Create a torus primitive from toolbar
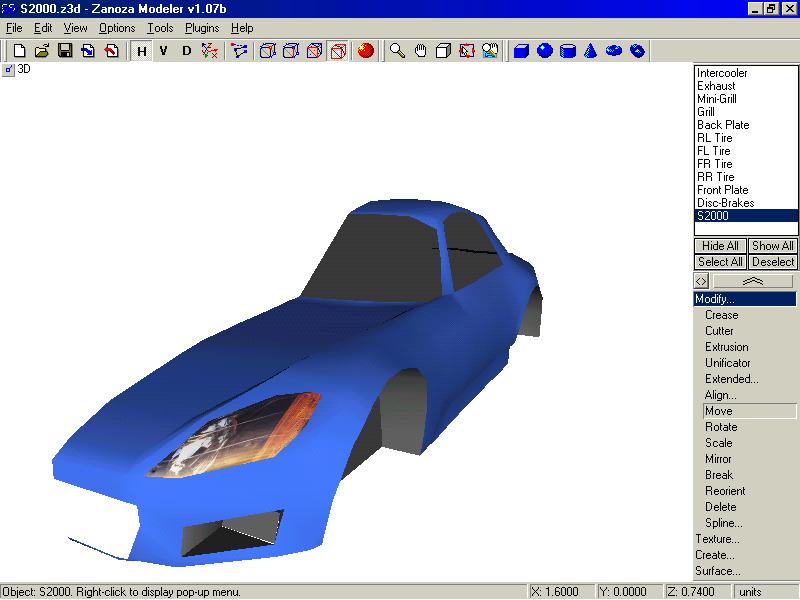This screenshot has width=800, height=600. click(614, 50)
